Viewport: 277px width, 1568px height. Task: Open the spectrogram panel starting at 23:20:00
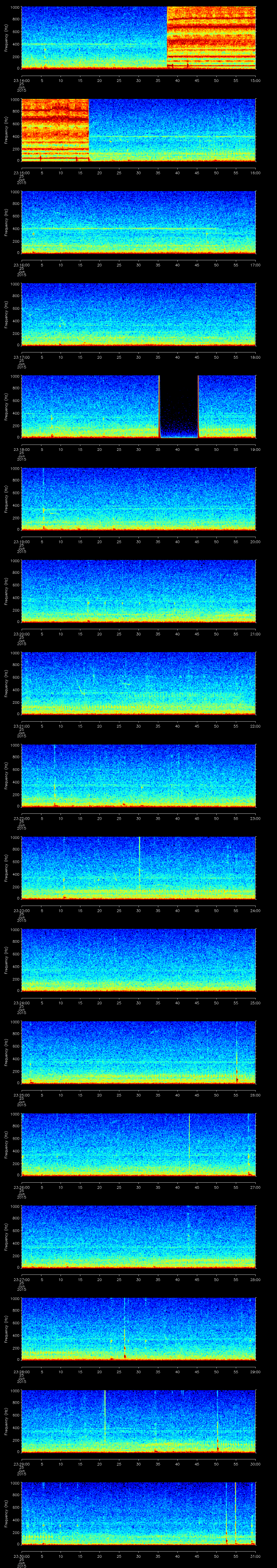point(139,591)
